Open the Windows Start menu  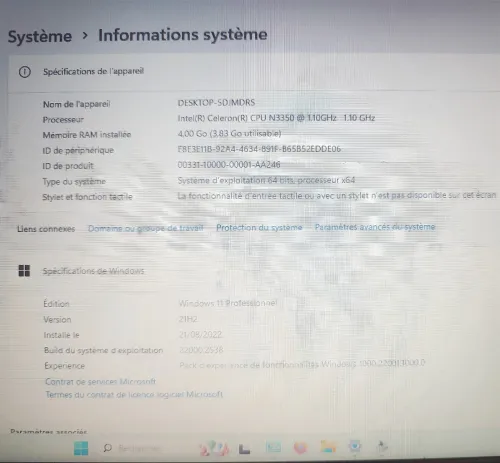(81, 448)
